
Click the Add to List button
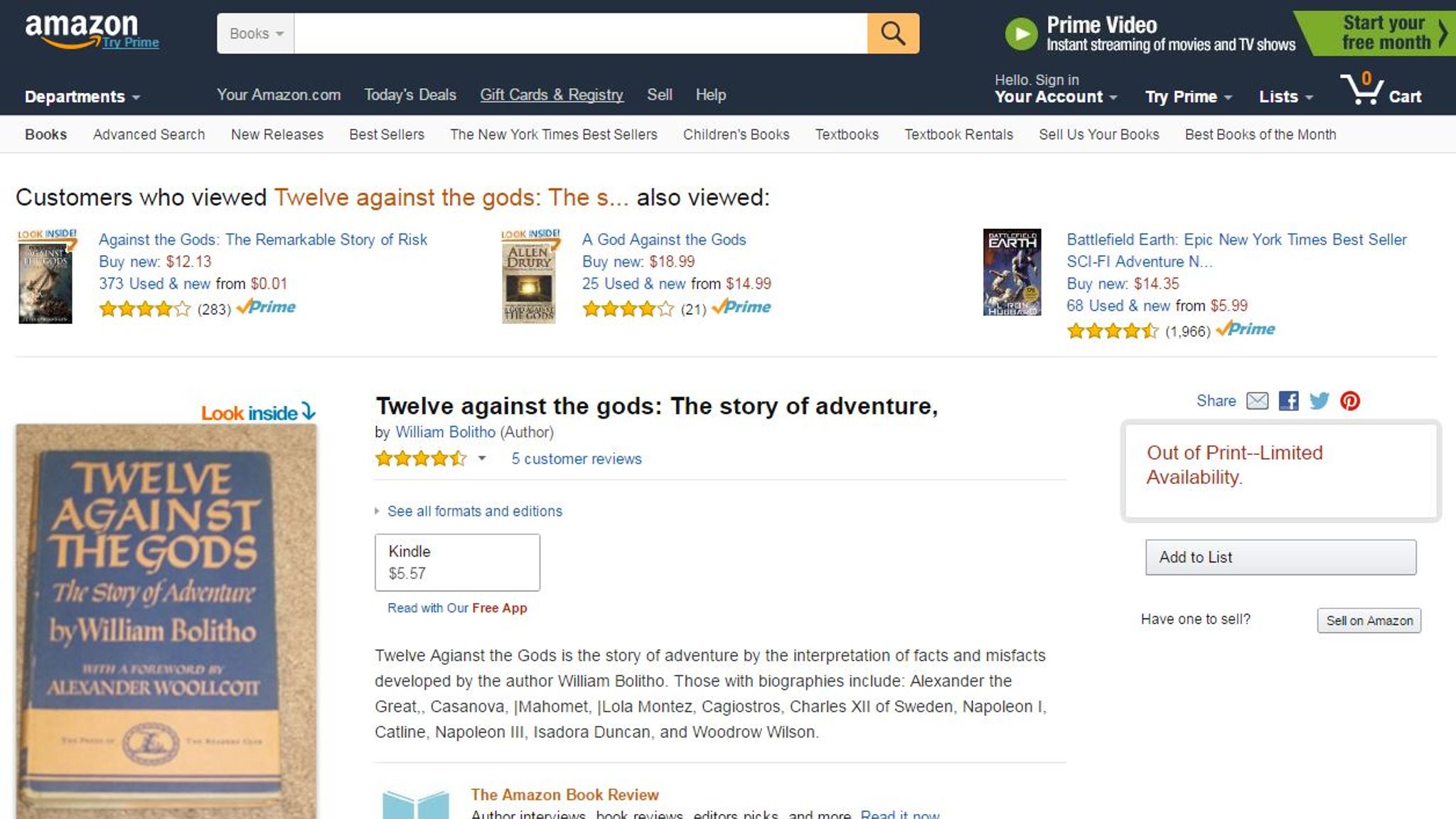click(1280, 557)
